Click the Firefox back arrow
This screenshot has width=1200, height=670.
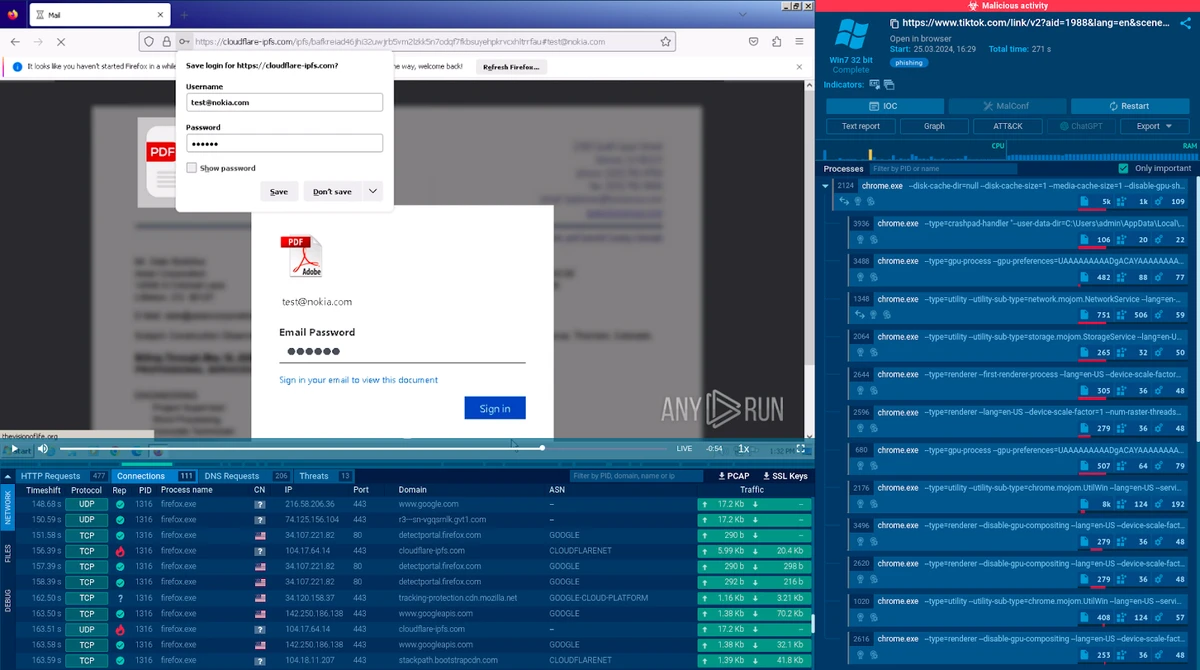pos(15,42)
